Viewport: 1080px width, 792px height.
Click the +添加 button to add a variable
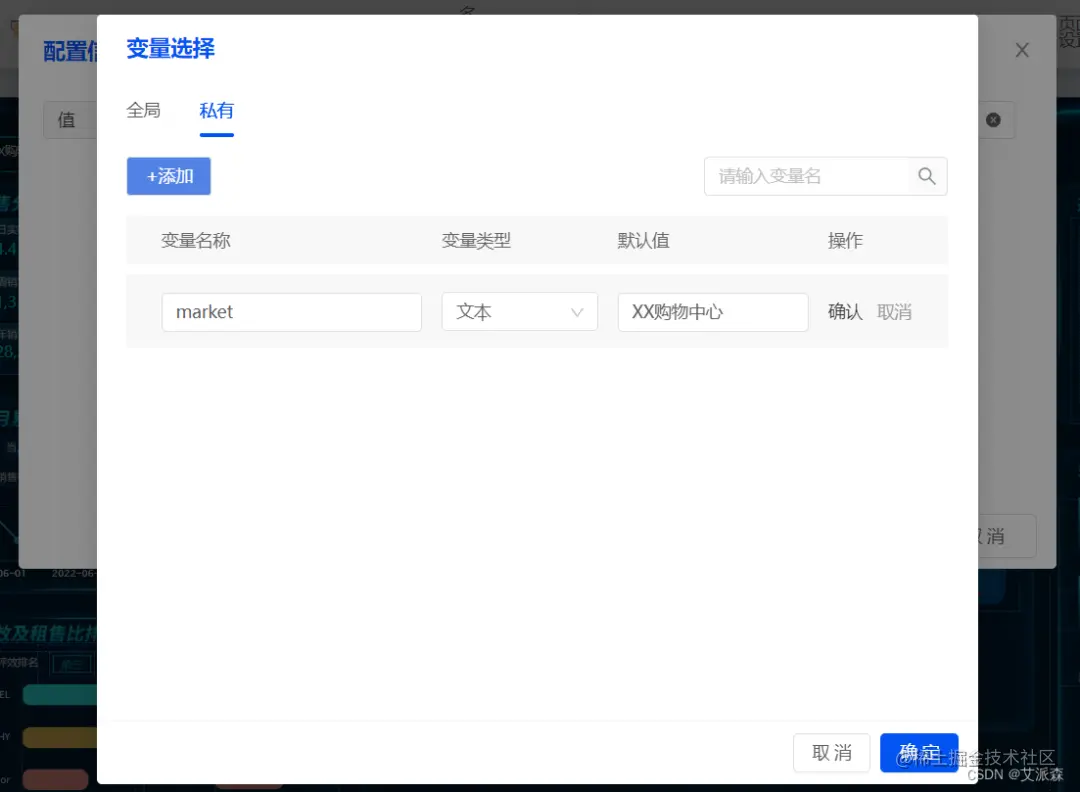pyautogui.click(x=168, y=176)
